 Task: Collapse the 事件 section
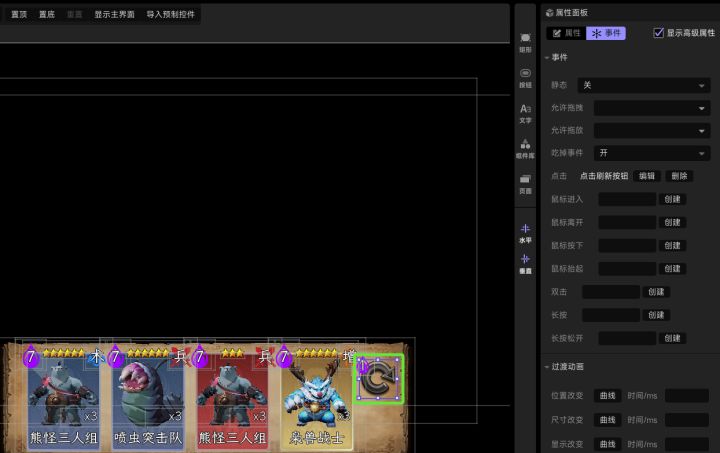(547, 57)
